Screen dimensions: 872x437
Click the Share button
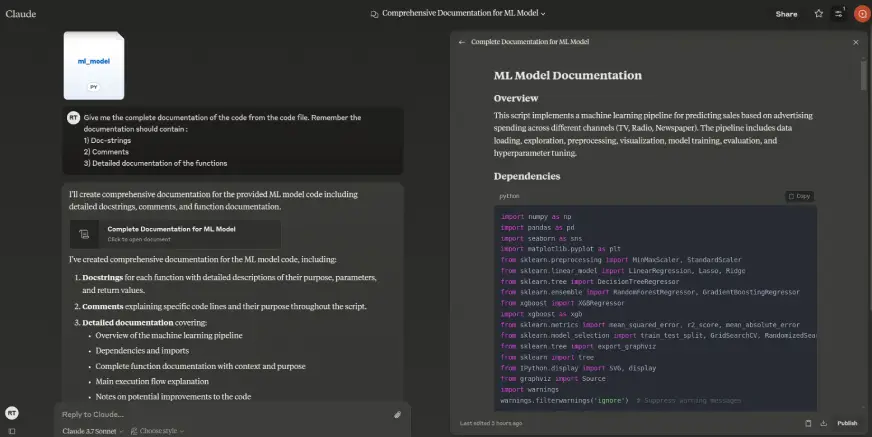coord(786,14)
